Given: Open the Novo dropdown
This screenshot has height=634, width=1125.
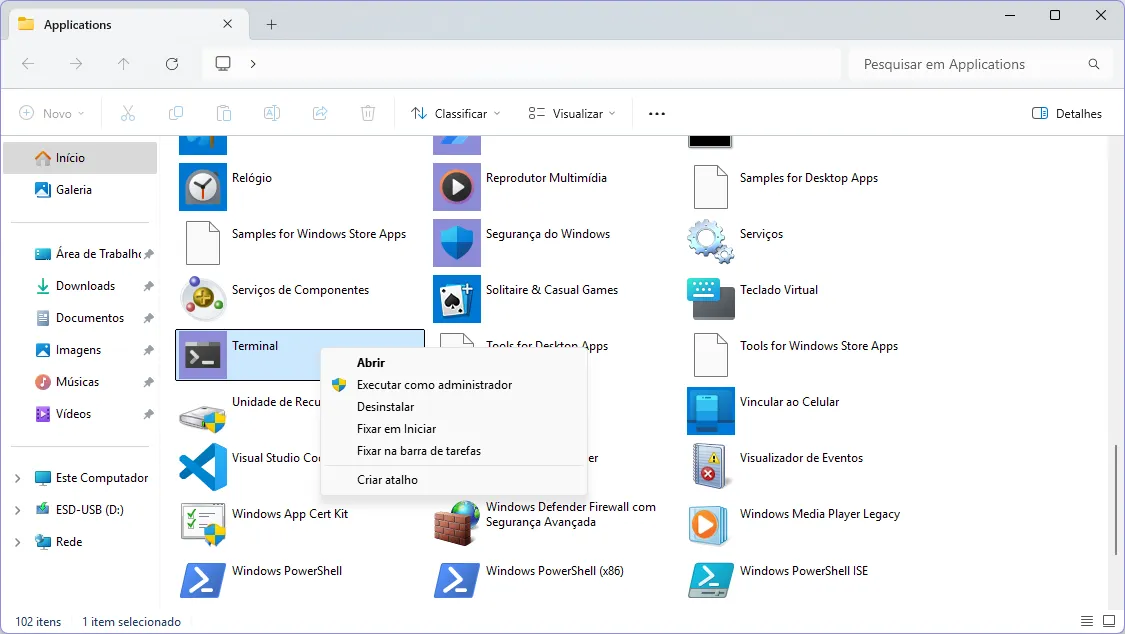Looking at the screenshot, I should 52,113.
